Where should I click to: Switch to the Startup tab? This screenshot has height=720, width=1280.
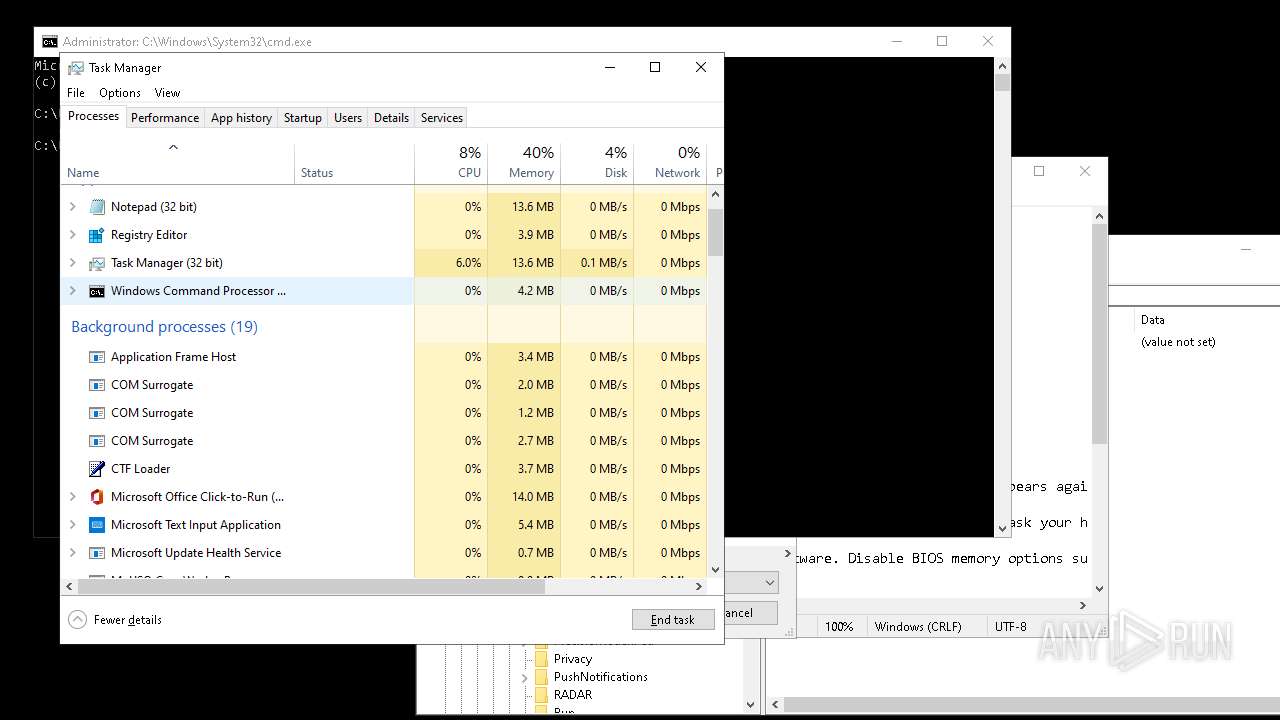coord(302,118)
